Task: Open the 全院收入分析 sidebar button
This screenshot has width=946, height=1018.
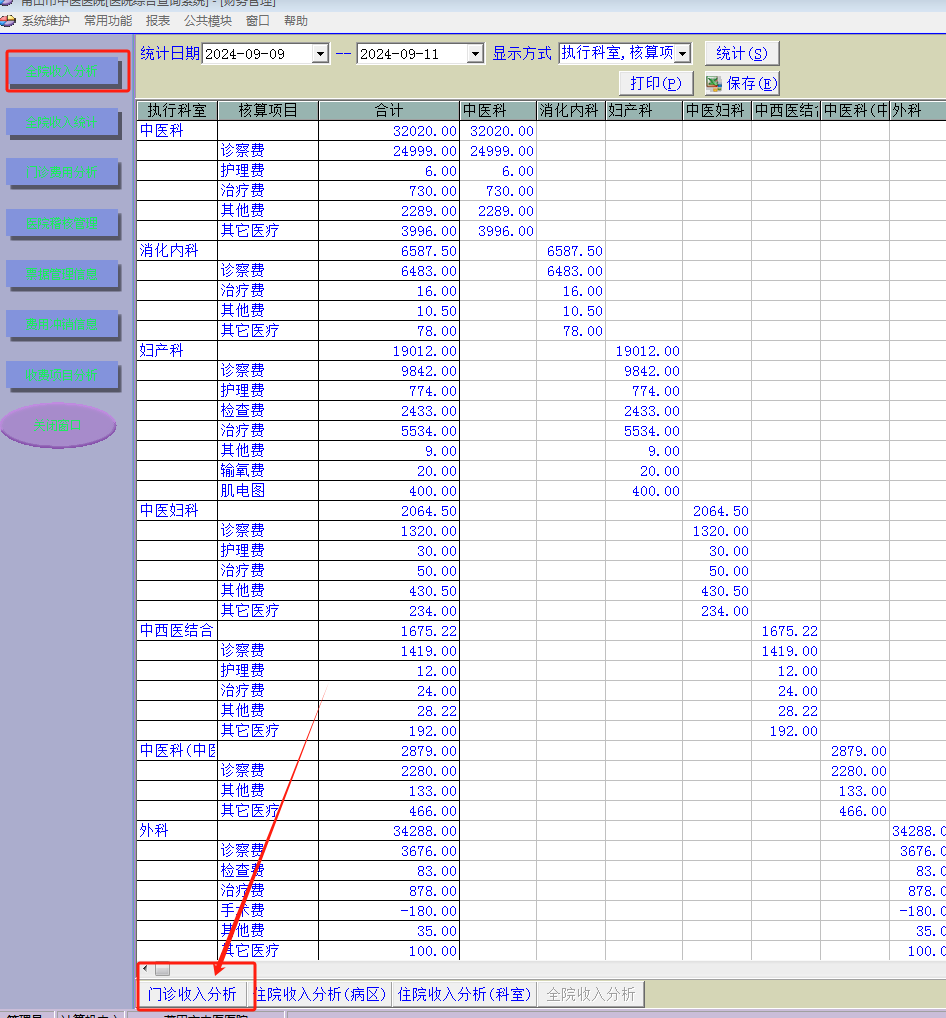Action: pyautogui.click(x=62, y=71)
